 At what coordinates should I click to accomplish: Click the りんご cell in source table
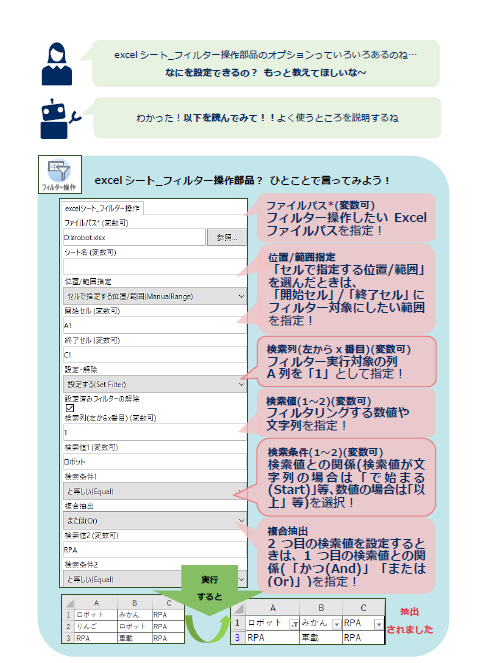(96, 626)
